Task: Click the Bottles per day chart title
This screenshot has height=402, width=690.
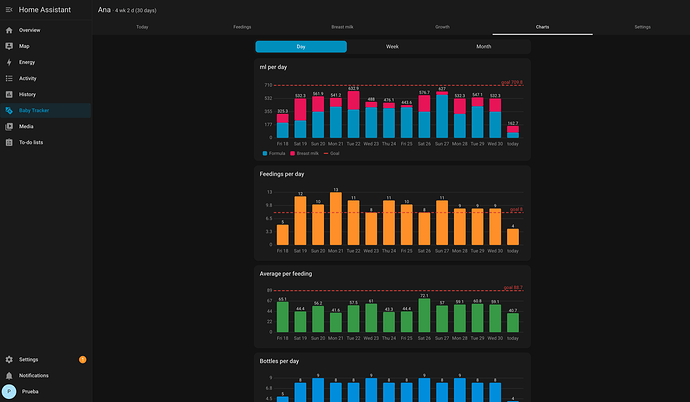Action: point(279,361)
